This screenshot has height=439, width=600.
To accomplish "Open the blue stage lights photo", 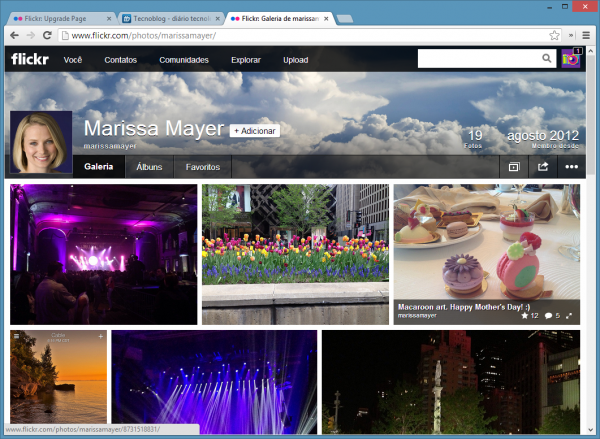I will tap(214, 382).
